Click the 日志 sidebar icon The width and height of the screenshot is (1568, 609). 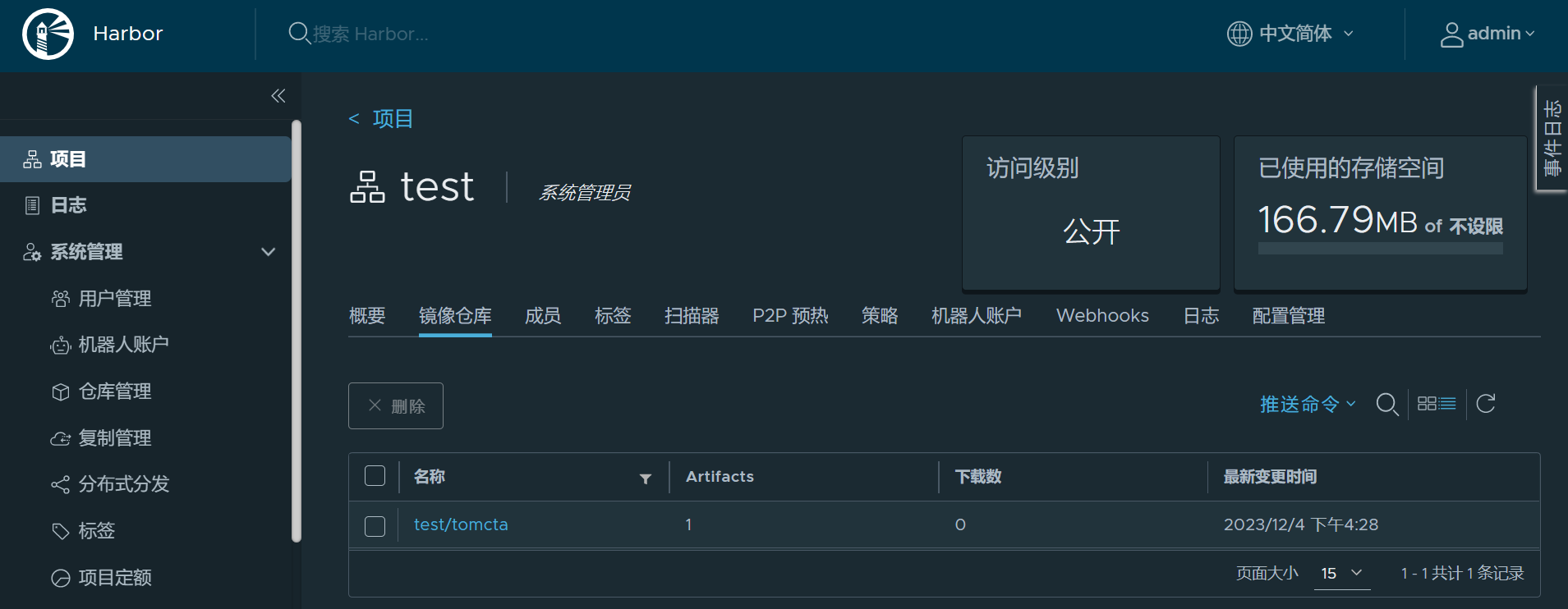32,205
